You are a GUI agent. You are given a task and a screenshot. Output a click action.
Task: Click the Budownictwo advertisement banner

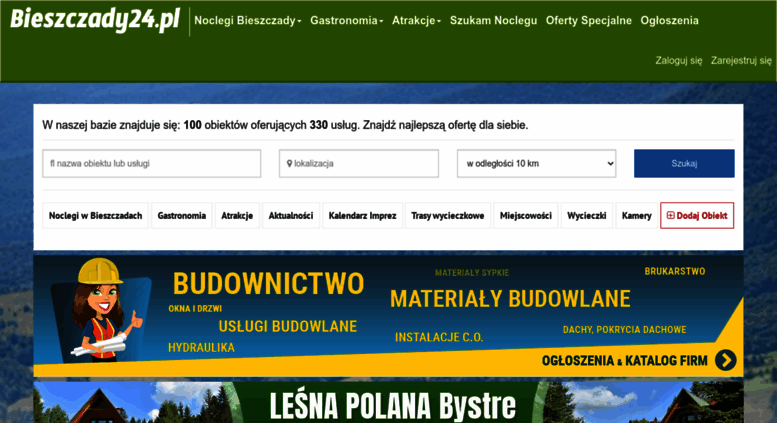click(388, 316)
